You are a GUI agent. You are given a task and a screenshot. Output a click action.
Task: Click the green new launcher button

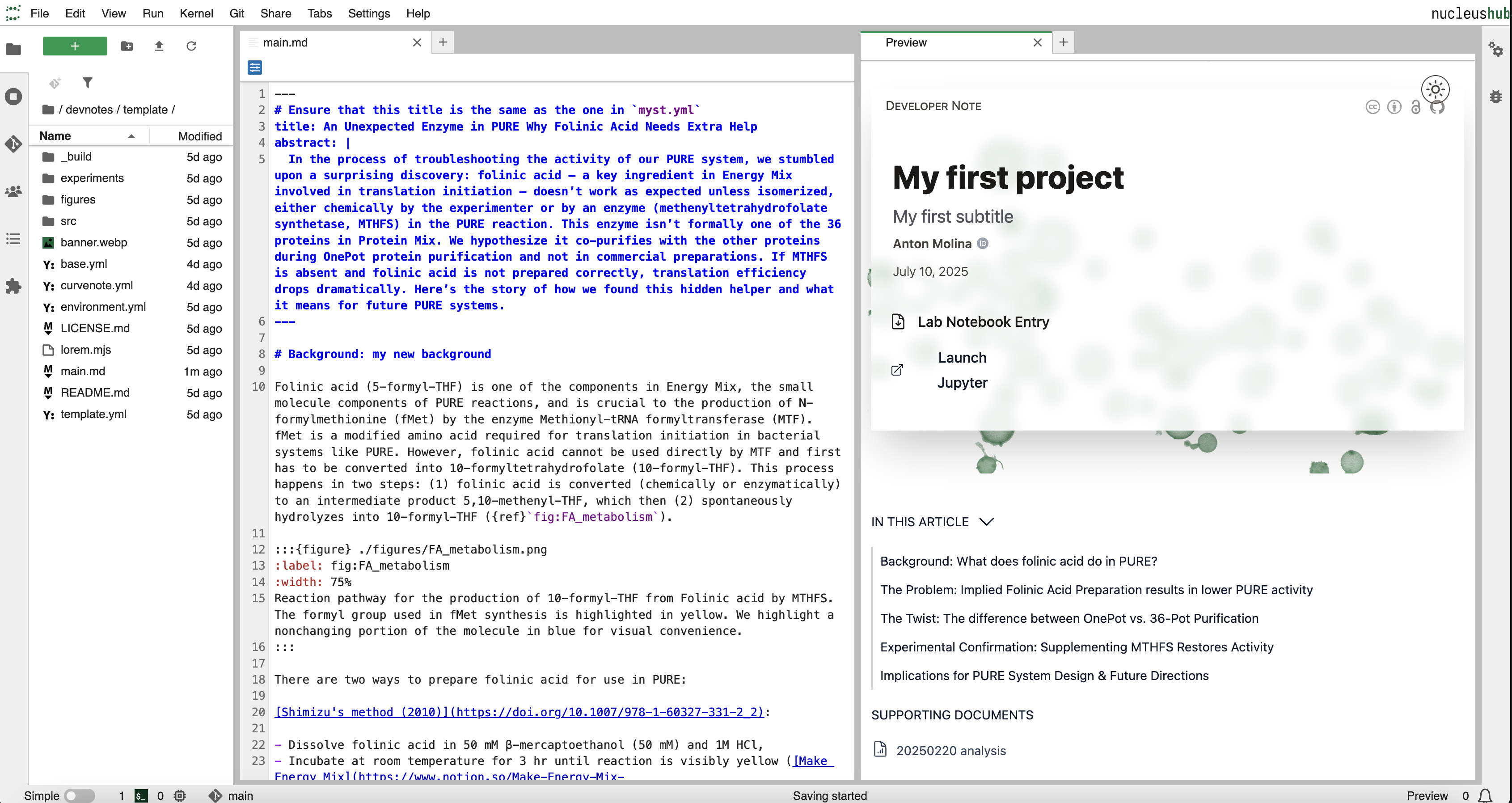coord(75,46)
